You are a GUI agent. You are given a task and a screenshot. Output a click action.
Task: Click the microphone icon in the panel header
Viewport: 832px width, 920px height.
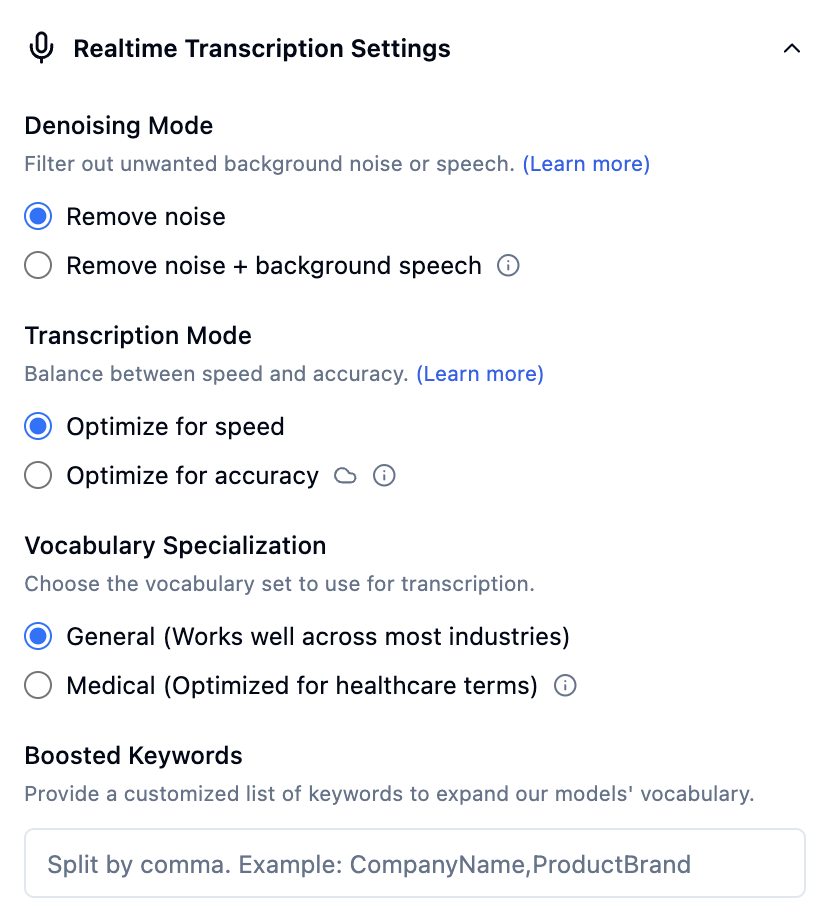pos(40,48)
